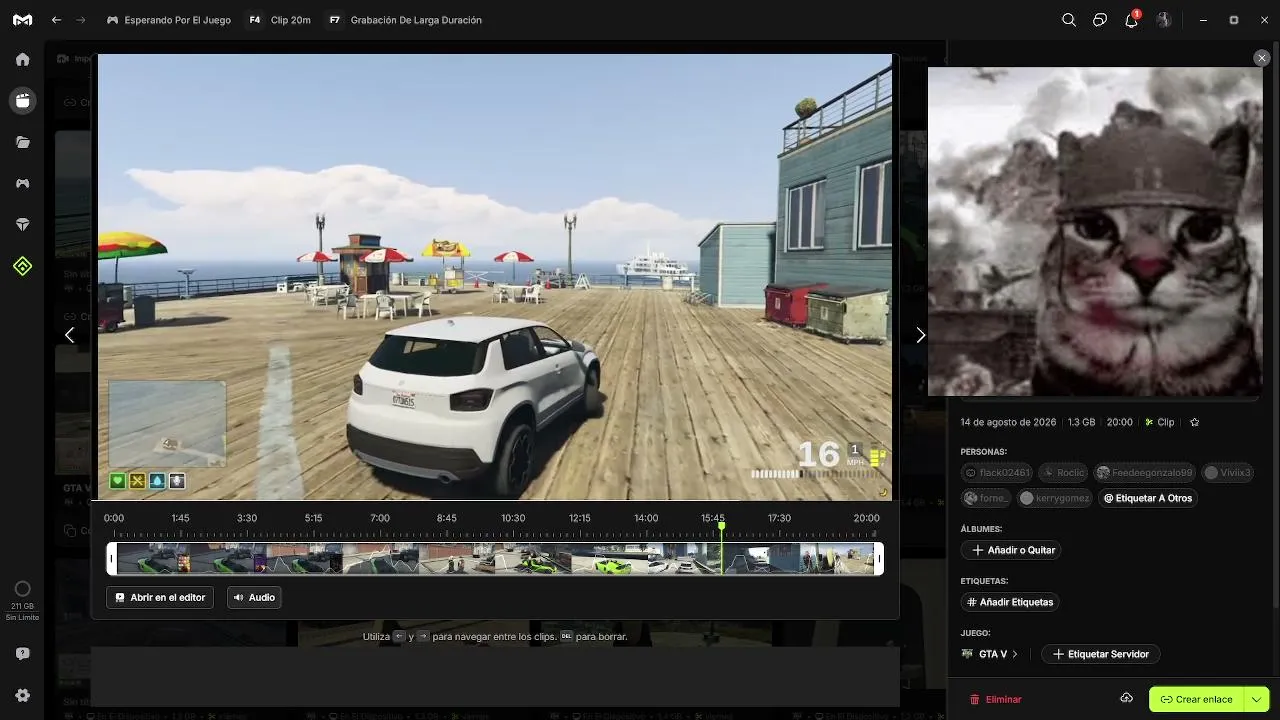Select the Viviix3 person tag
The height and width of the screenshot is (720, 1280).
[x=1228, y=473]
